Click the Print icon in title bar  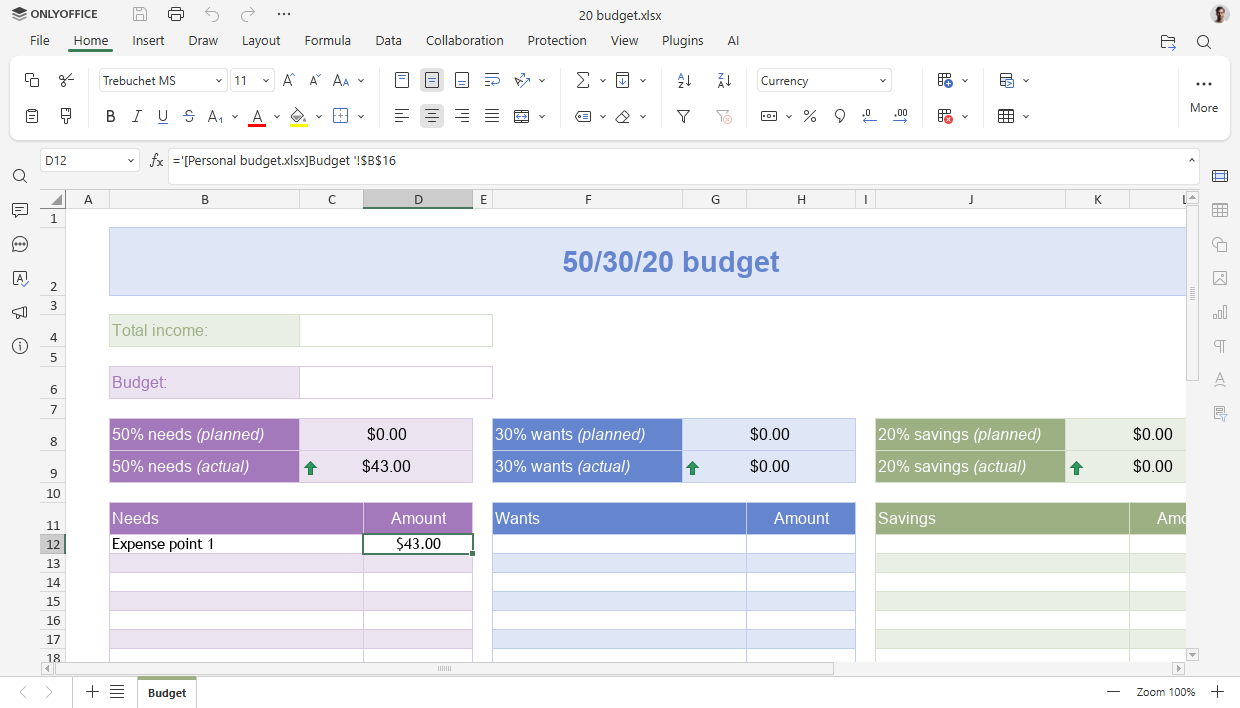(x=176, y=14)
